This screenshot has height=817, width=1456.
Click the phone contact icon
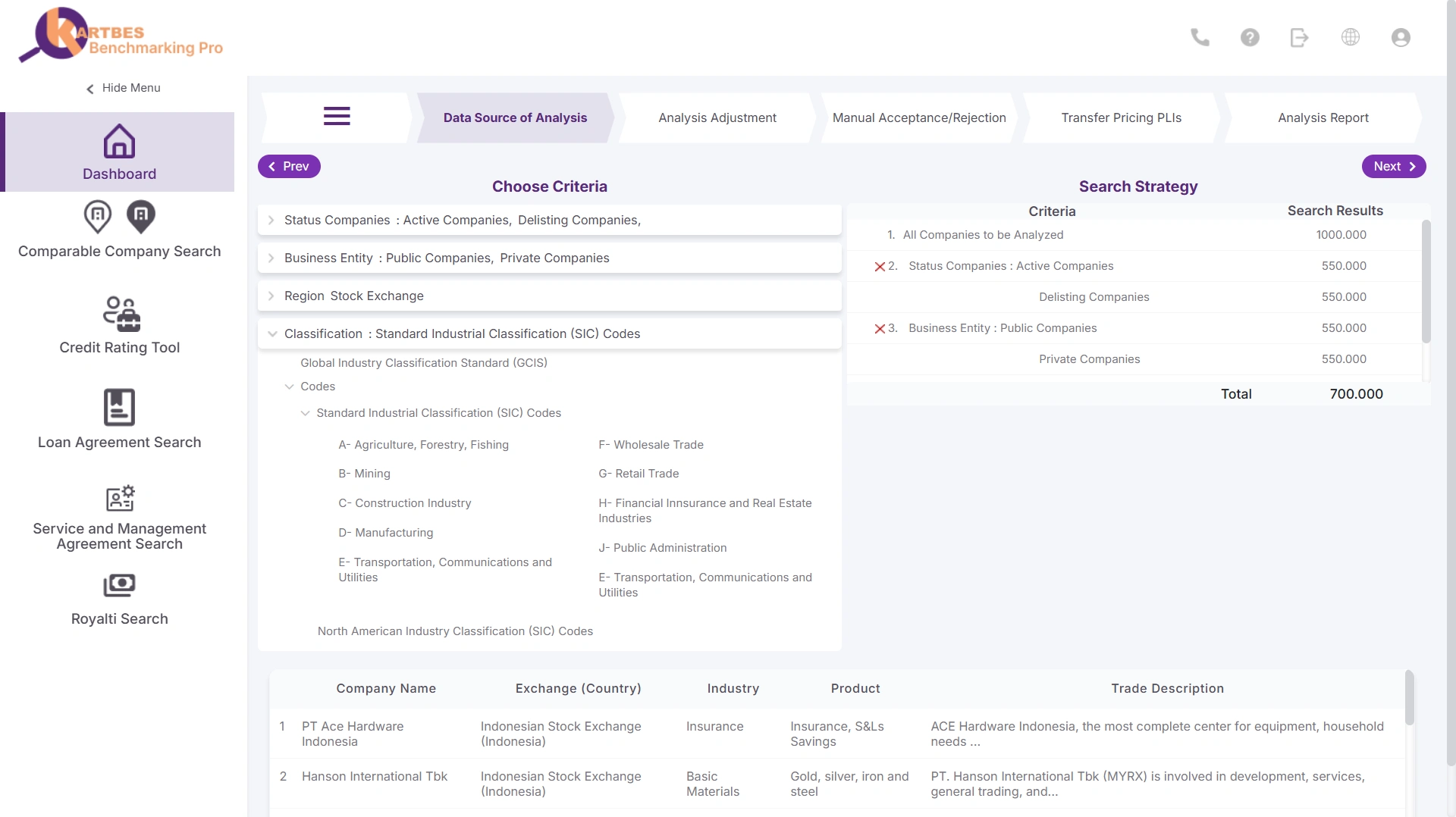[1200, 37]
